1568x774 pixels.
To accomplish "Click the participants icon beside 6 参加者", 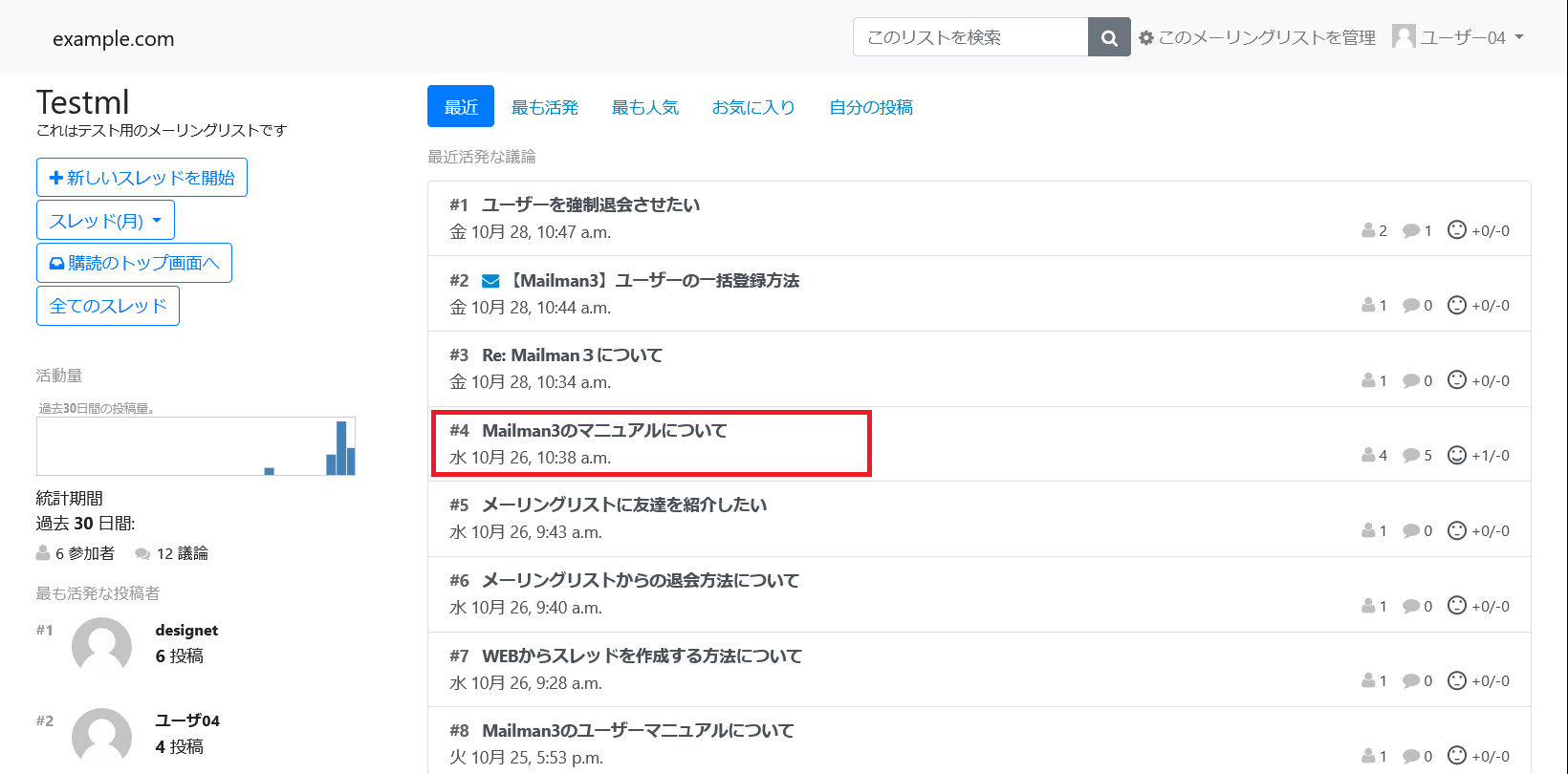I will click(43, 553).
